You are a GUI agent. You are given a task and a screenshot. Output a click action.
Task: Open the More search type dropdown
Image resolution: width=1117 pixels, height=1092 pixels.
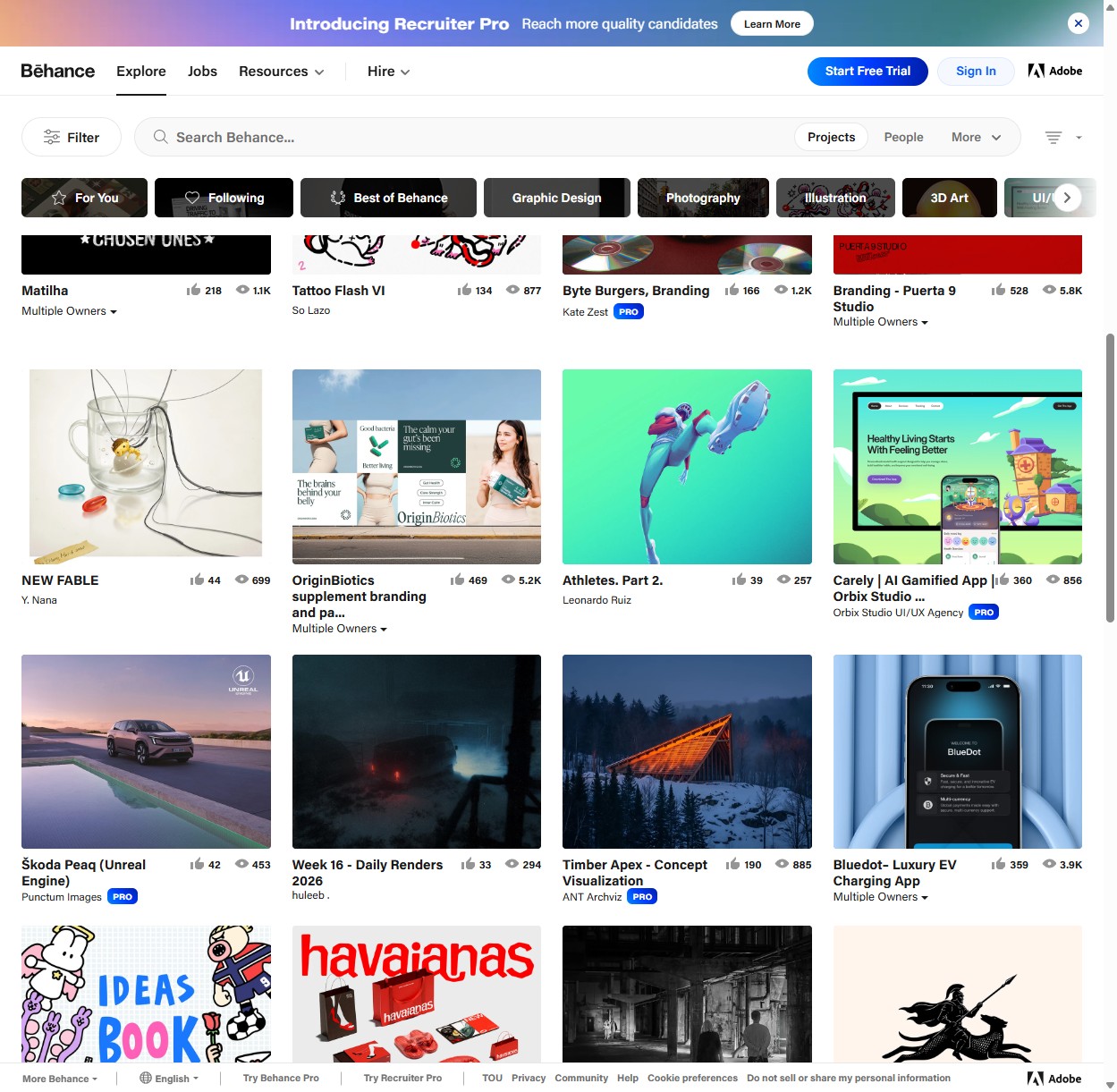(976, 137)
